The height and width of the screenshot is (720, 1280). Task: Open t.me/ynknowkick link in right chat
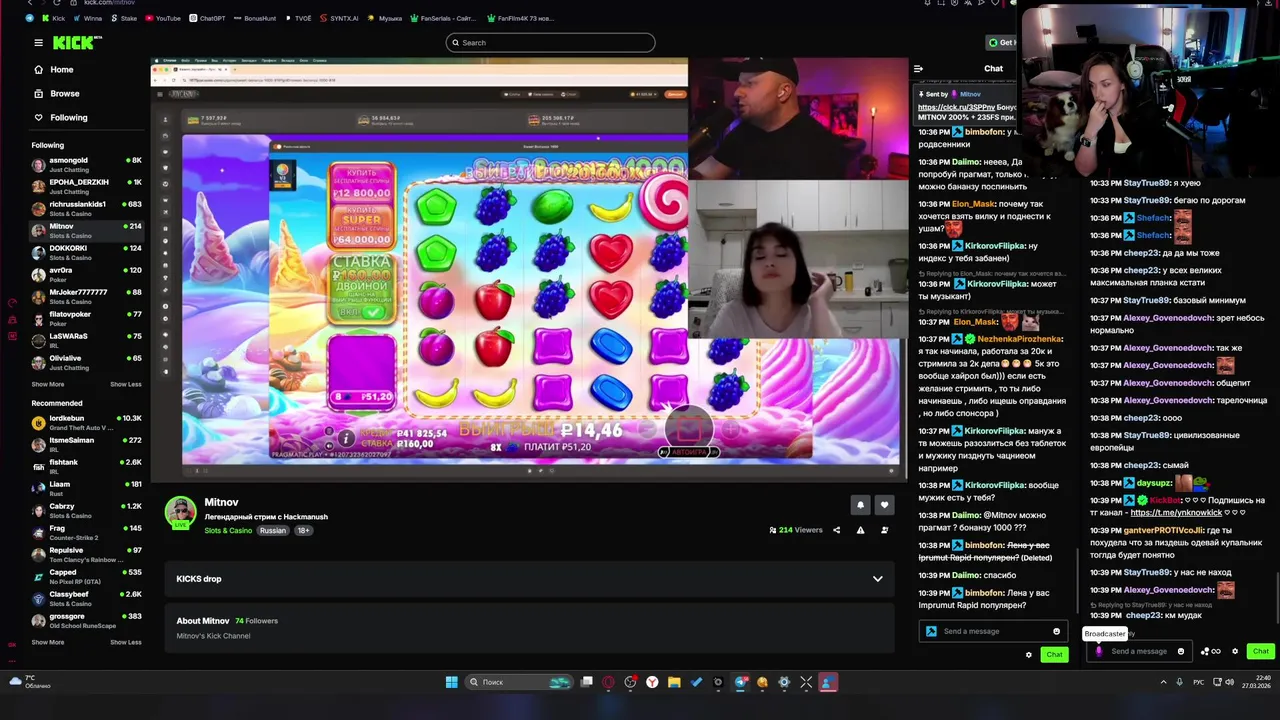[1176, 513]
